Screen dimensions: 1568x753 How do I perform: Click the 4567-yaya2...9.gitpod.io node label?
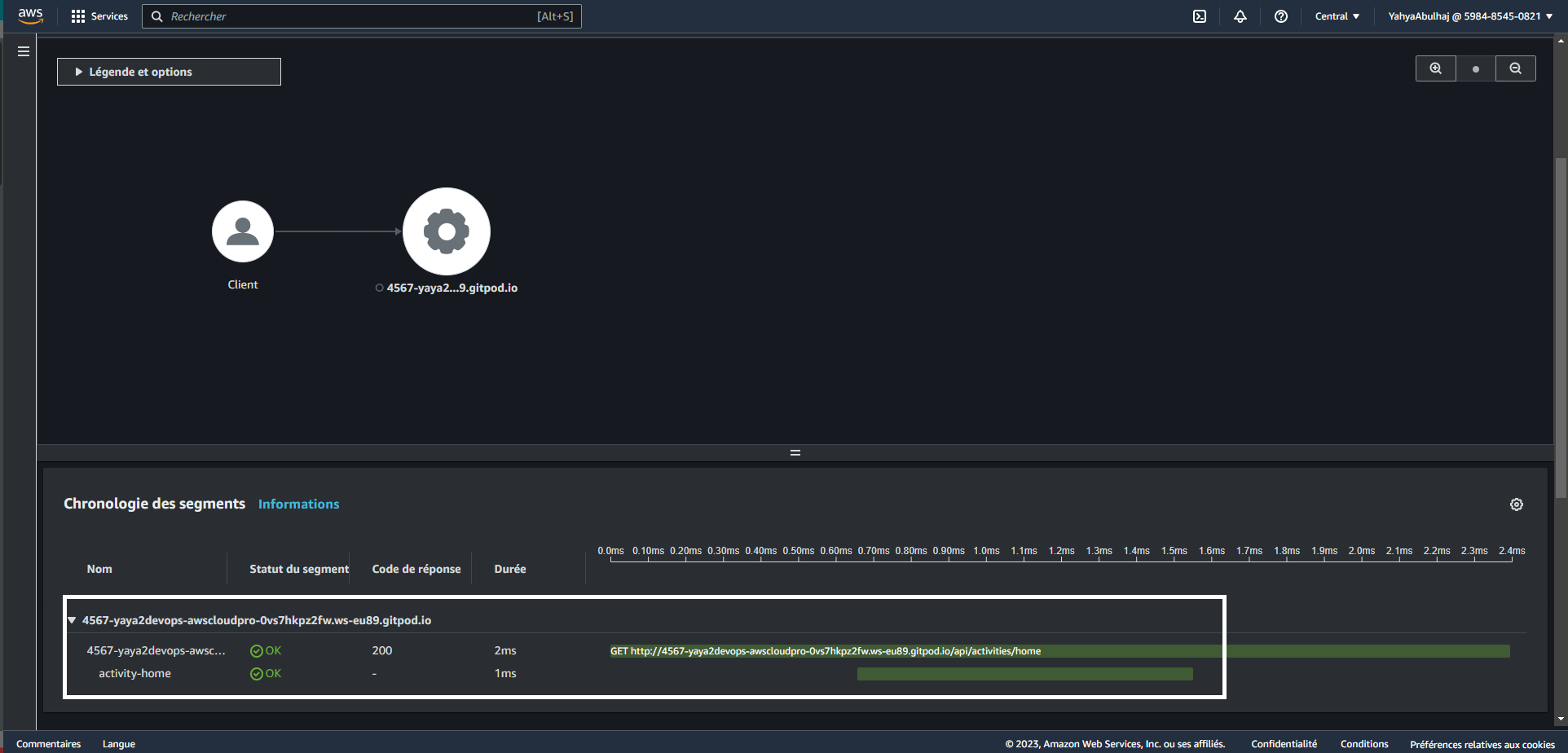tap(452, 288)
